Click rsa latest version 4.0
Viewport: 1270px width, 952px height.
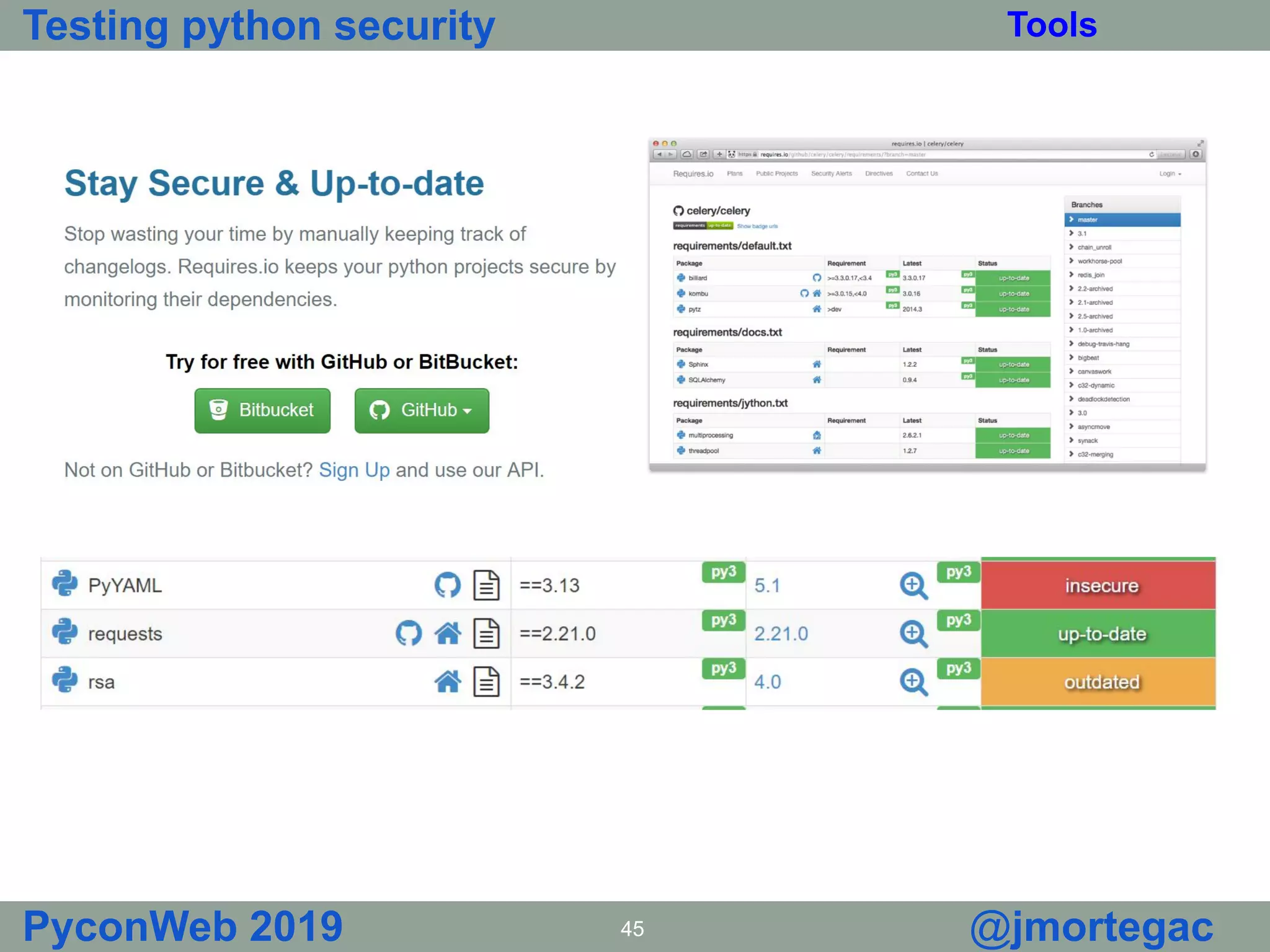767,682
